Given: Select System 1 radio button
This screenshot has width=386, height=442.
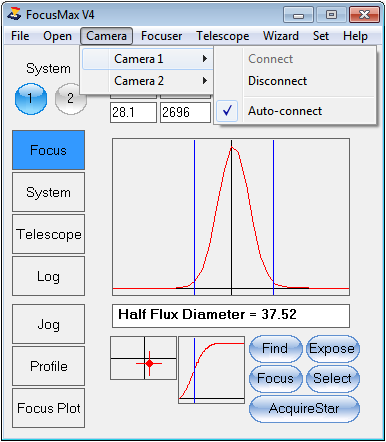Looking at the screenshot, I should [31, 99].
